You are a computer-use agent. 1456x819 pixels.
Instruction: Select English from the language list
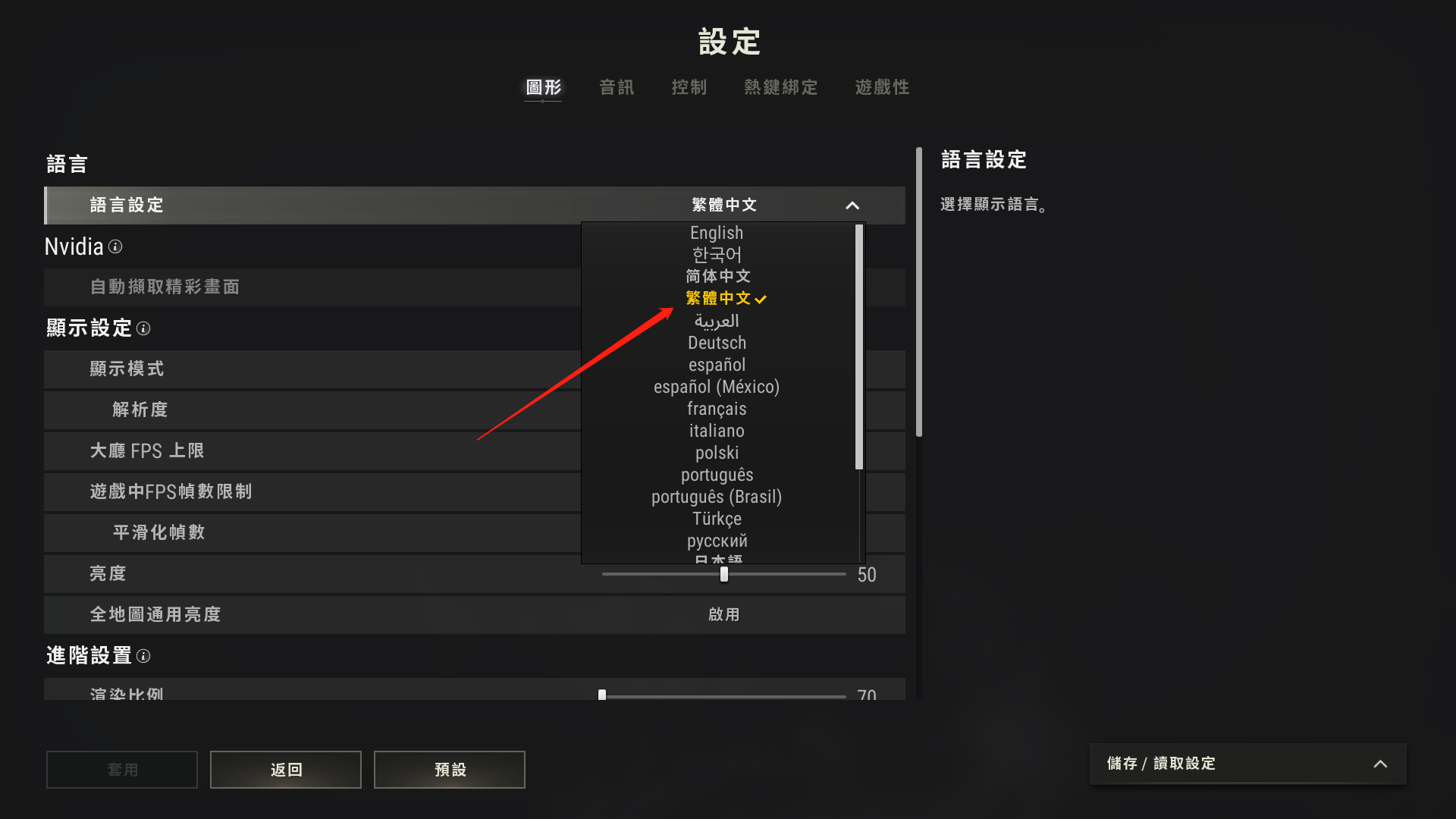[x=717, y=233]
